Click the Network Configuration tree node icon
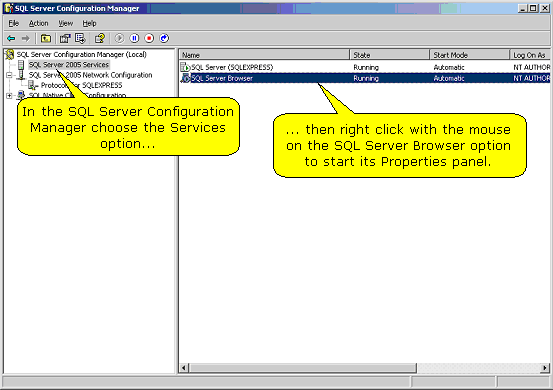The image size is (553, 390). [x=21, y=75]
